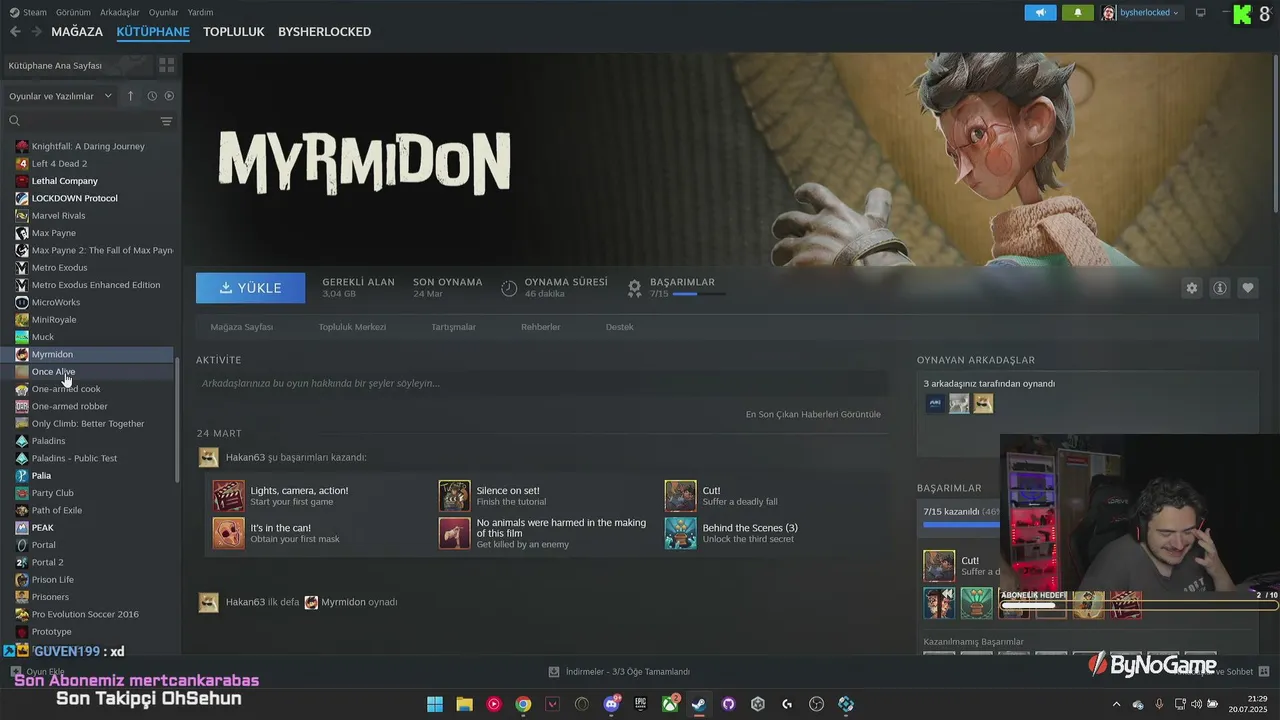The height and width of the screenshot is (720, 1280).
Task: Click the library search magnifier icon
Action: (15, 121)
